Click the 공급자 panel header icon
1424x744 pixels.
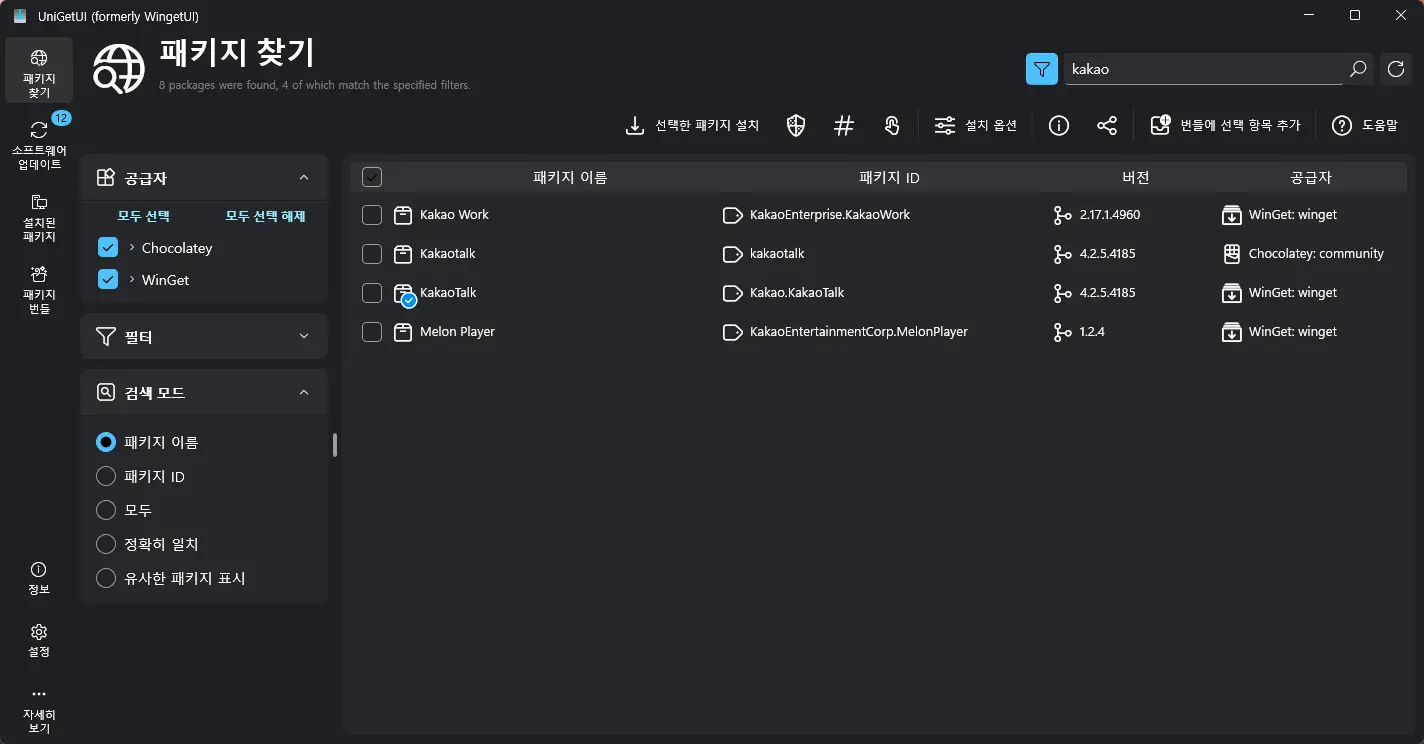[105, 178]
